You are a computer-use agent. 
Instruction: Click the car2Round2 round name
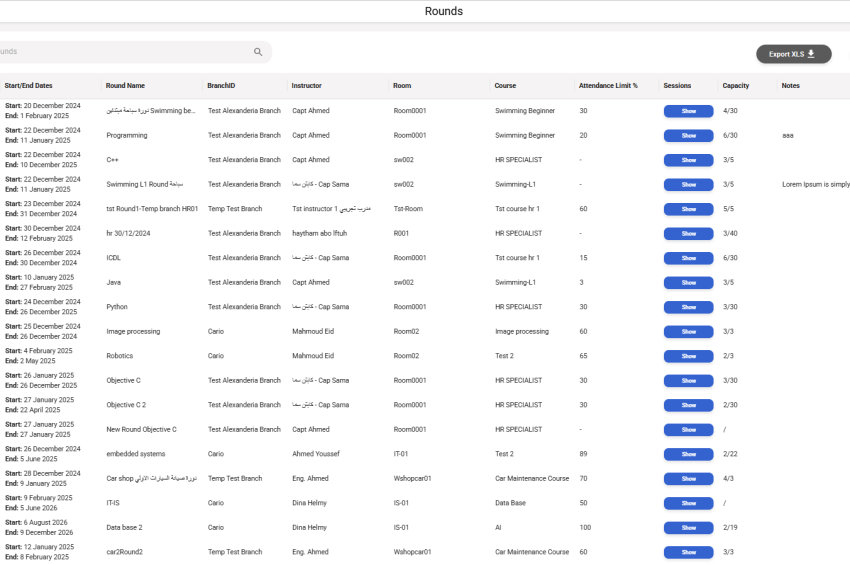click(x=125, y=552)
